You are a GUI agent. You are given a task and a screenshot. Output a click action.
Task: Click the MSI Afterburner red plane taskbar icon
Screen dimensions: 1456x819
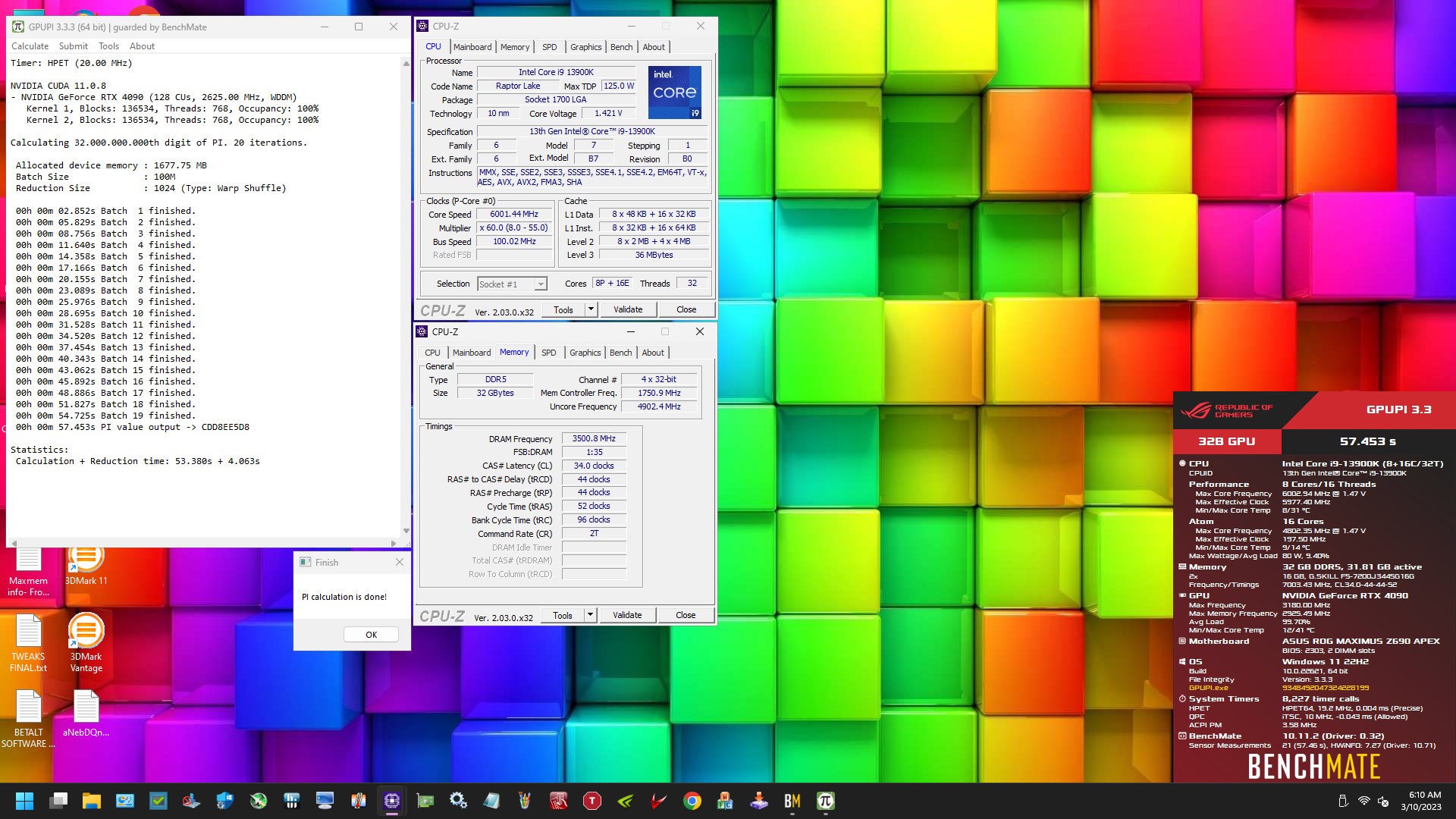(x=659, y=801)
